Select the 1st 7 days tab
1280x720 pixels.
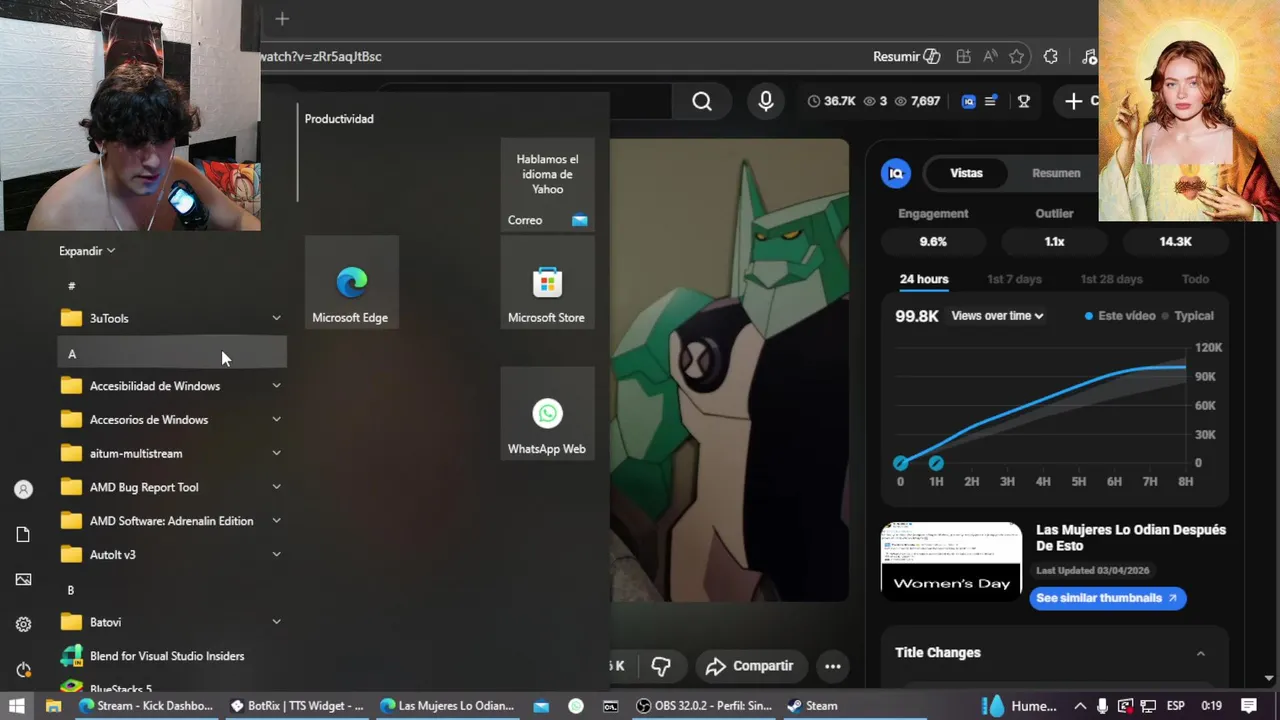pos(1014,280)
